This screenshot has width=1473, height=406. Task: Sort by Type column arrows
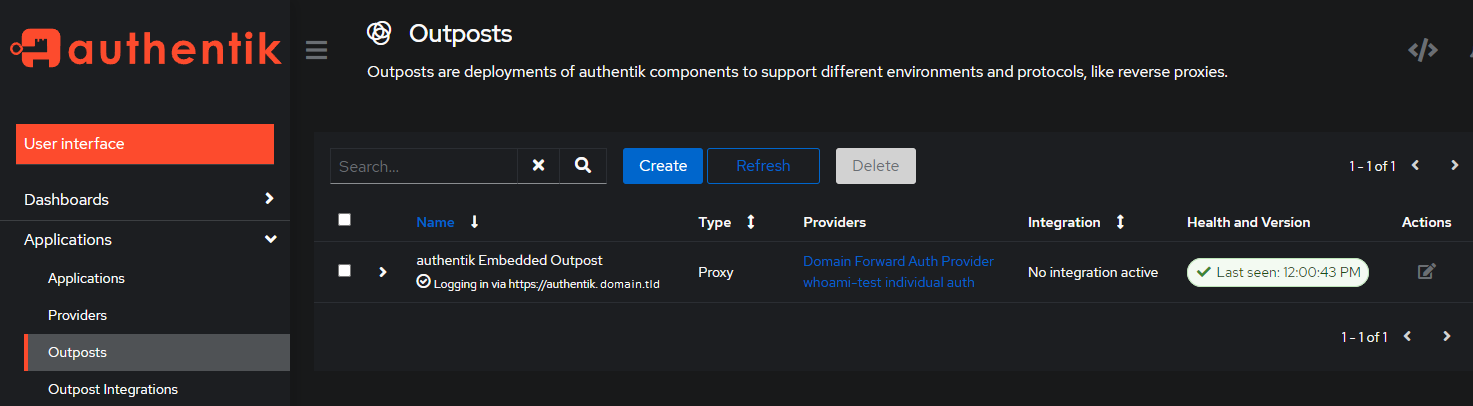tap(750, 222)
